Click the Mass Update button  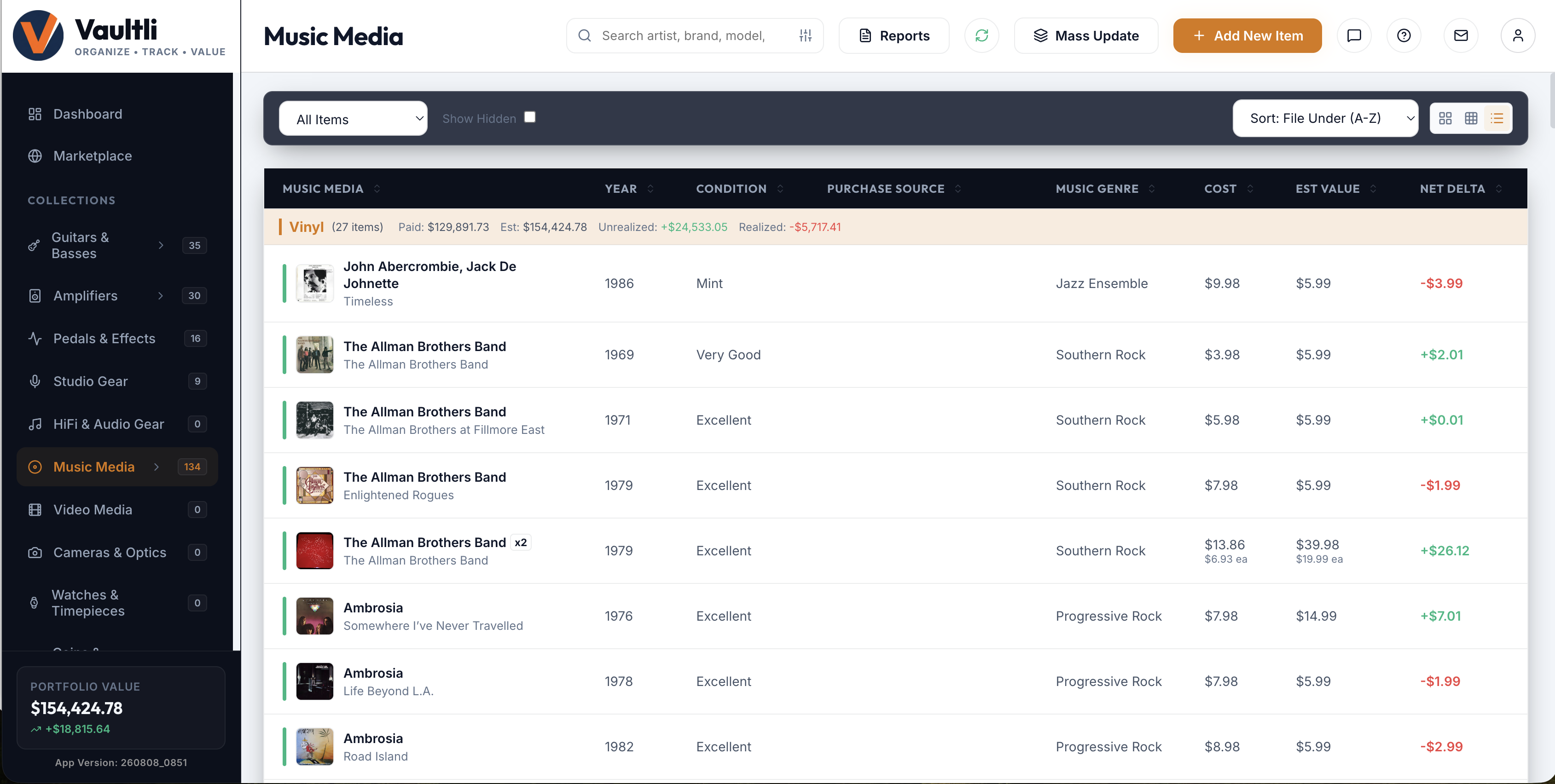(x=1086, y=35)
